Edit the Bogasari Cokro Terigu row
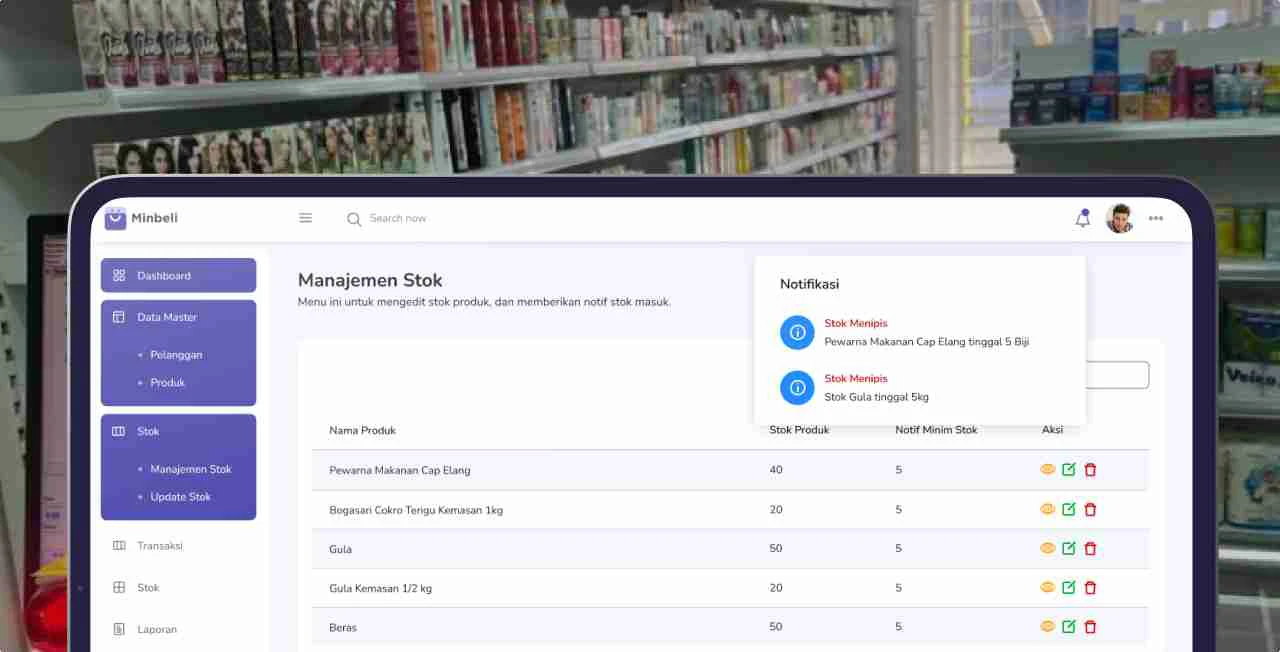Screen dimensions: 1280x652 coord(1069,509)
